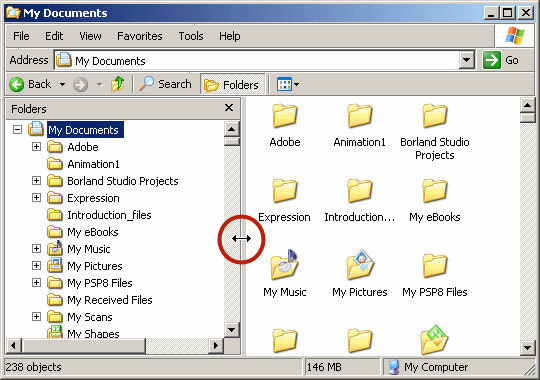Screen dimensions: 540x380
Task: Click the Windows flag logo
Action: coord(515,36)
